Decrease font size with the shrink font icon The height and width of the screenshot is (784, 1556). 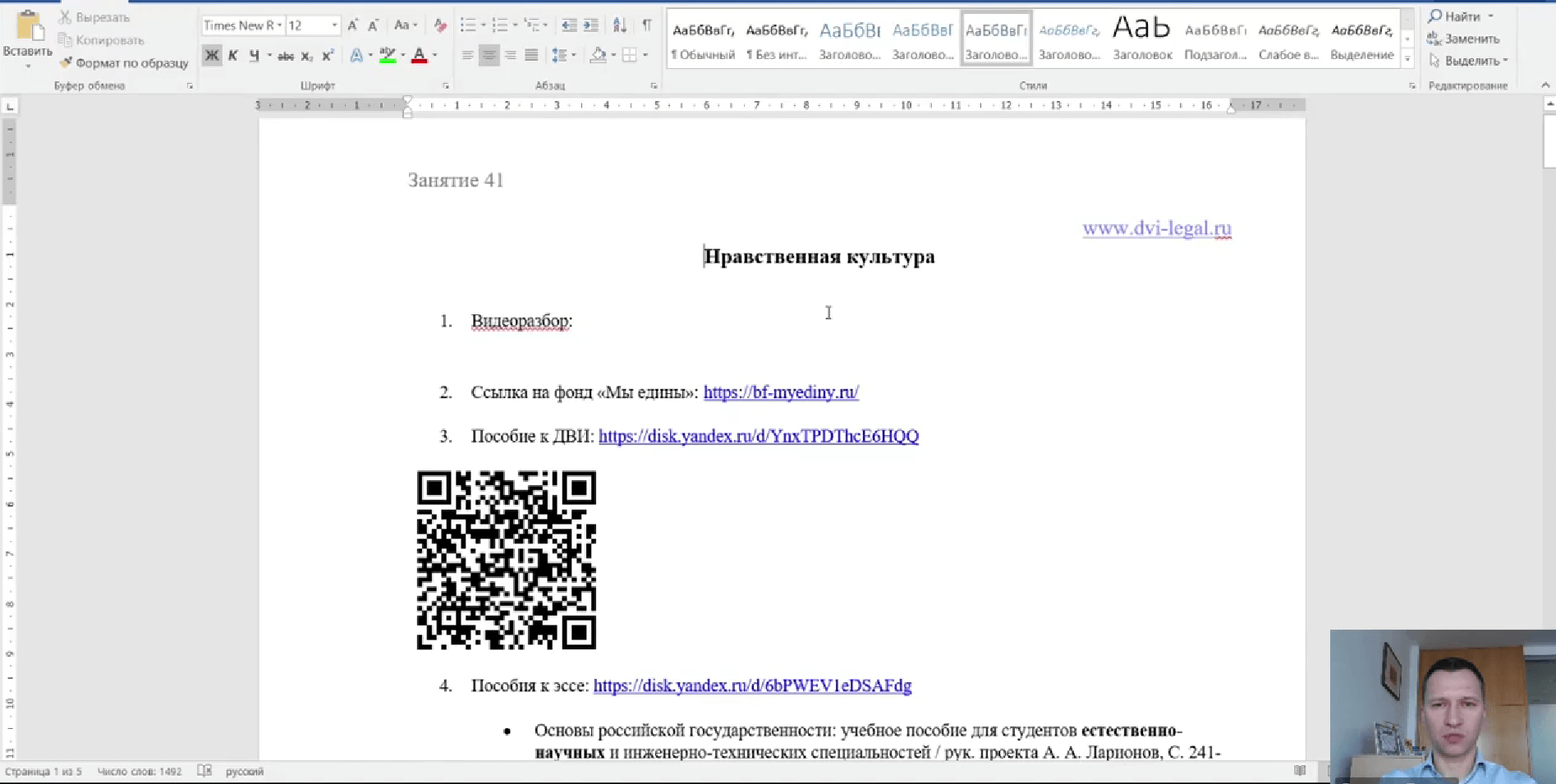pos(373,25)
